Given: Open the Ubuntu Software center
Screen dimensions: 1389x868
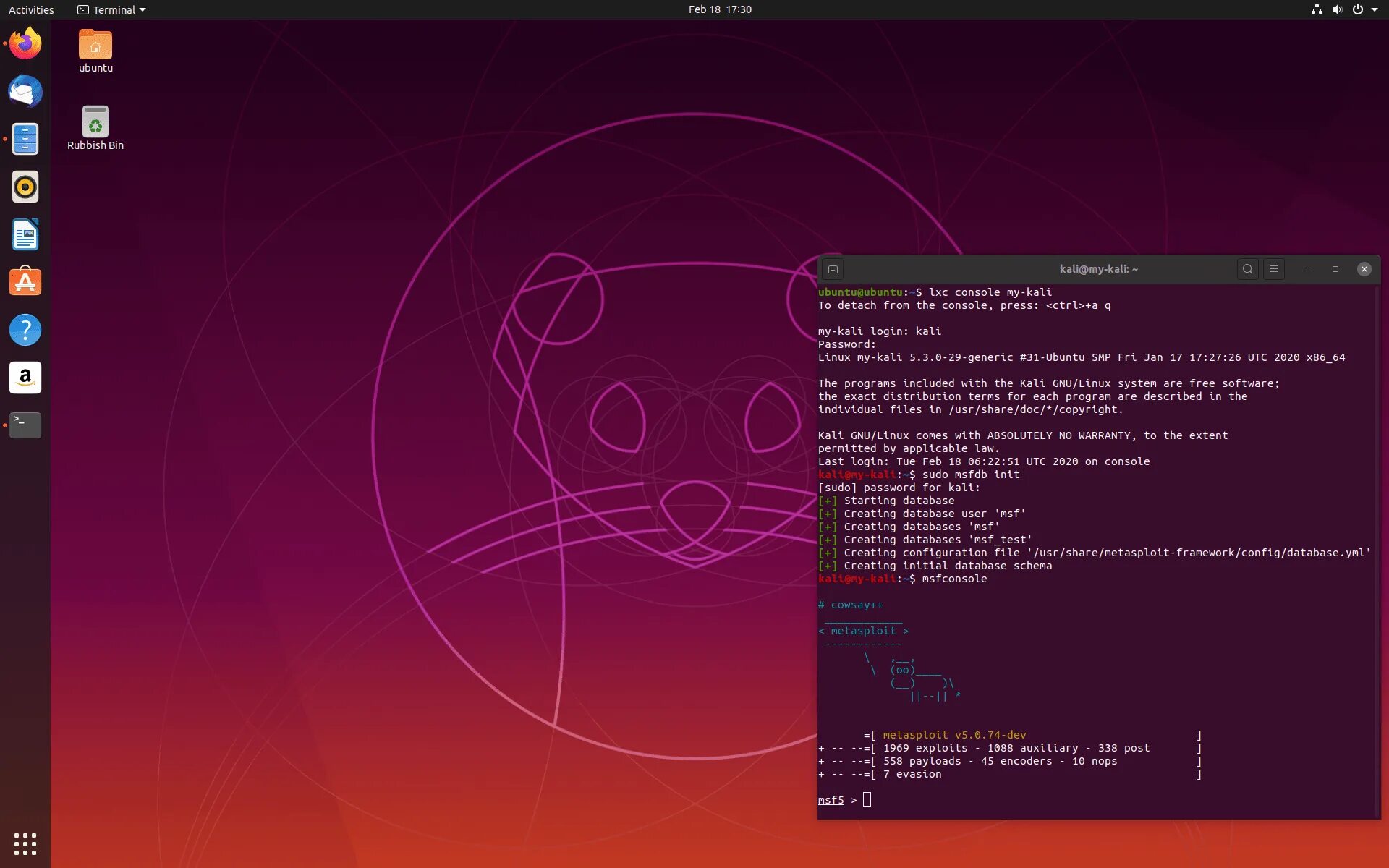Looking at the screenshot, I should 25,282.
